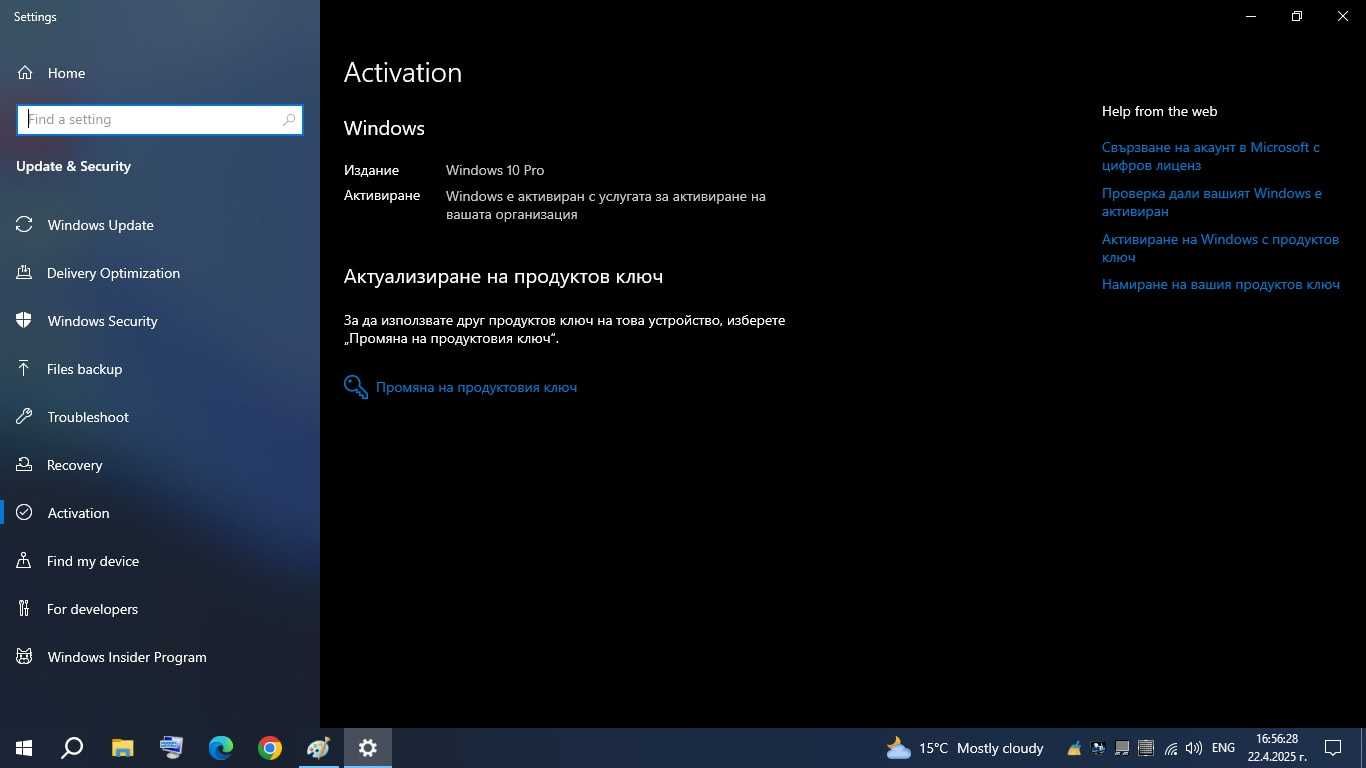This screenshot has width=1366, height=768.
Task: Click the monitor picture tray icon
Action: point(1098,748)
